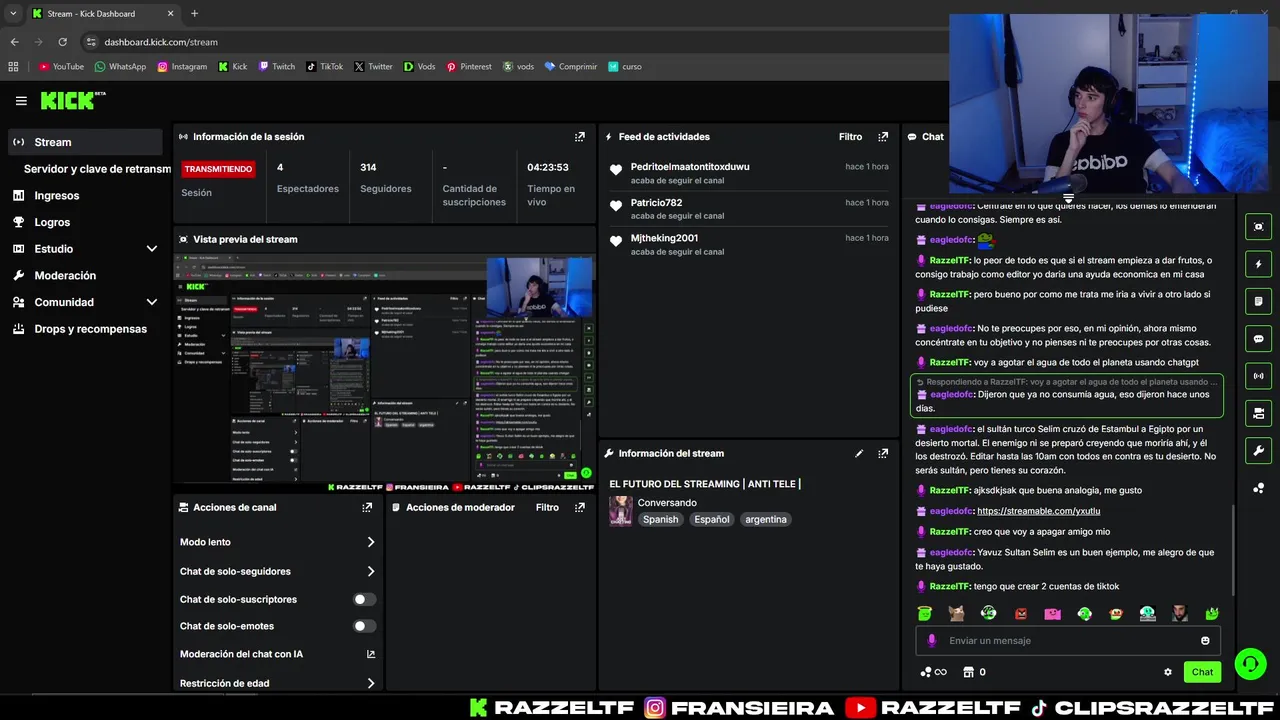
Task: Open Moderación del chat con IA external link
Action: [371, 654]
